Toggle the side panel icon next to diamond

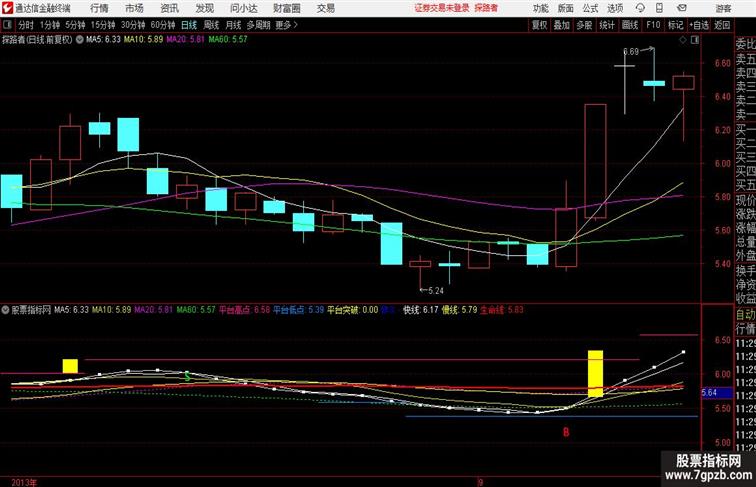(x=695, y=40)
